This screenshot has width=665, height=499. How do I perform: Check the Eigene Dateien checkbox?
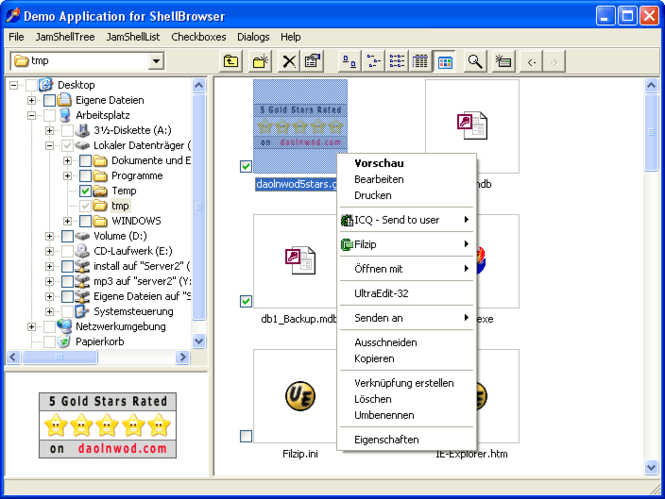[50, 100]
